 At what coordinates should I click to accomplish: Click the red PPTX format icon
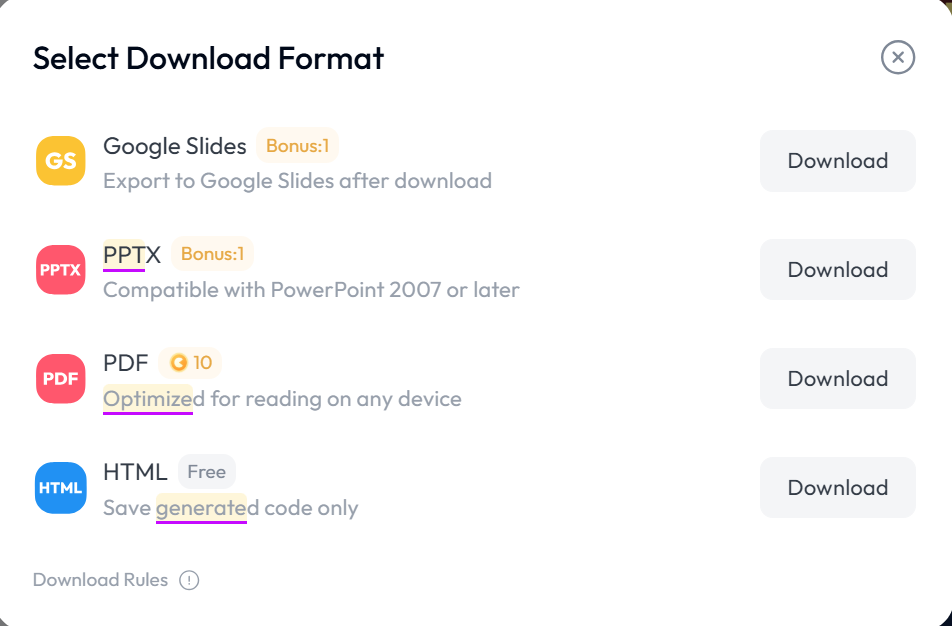click(61, 270)
